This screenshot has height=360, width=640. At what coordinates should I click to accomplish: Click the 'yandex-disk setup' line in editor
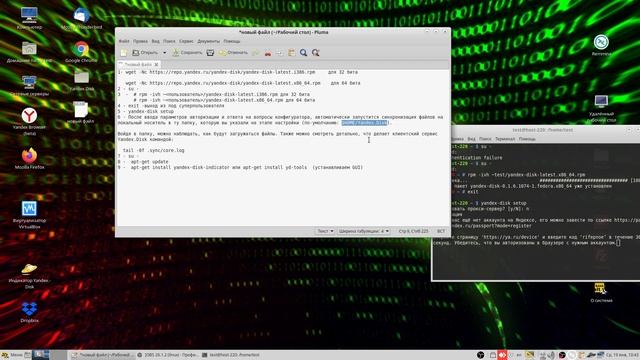click(151, 111)
